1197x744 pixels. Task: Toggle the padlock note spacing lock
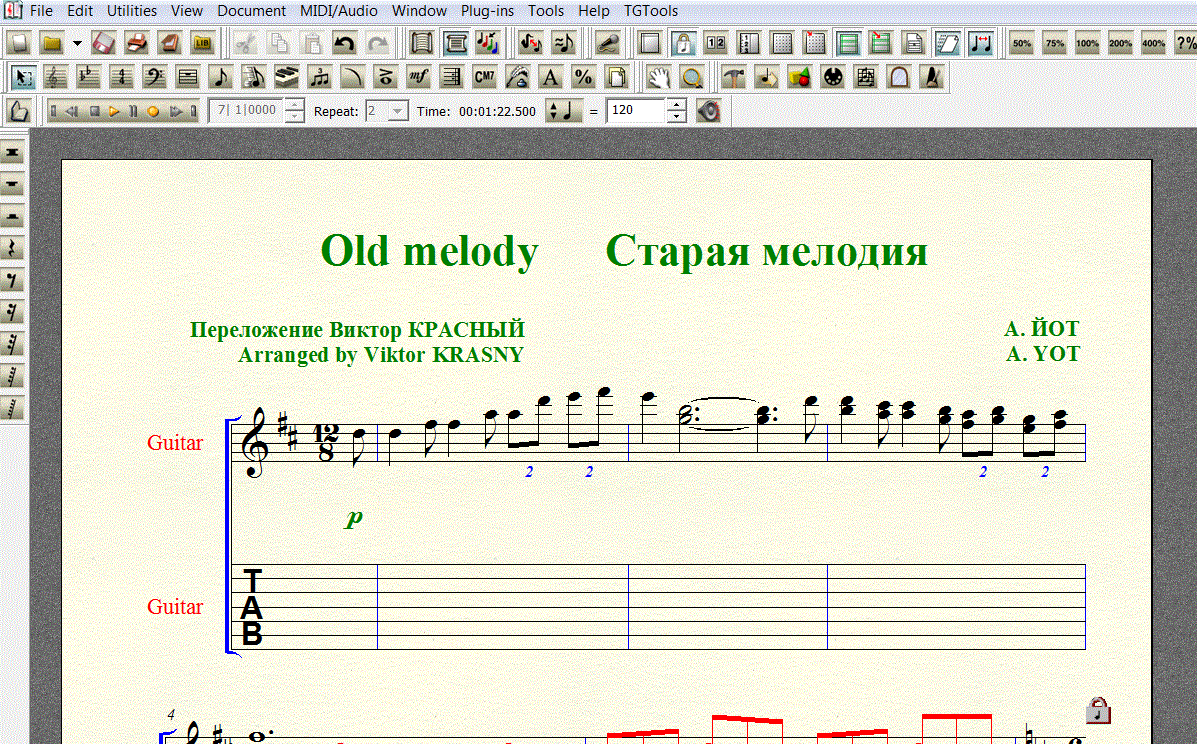pyautogui.click(x=683, y=43)
